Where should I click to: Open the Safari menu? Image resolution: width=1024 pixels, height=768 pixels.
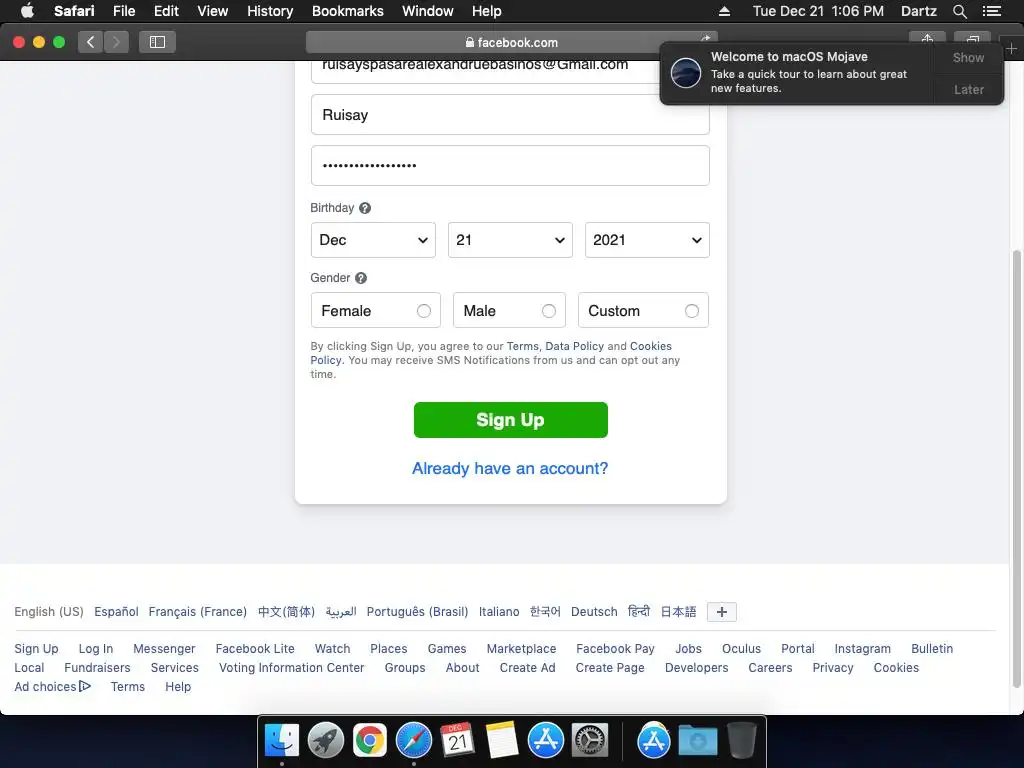coord(74,11)
